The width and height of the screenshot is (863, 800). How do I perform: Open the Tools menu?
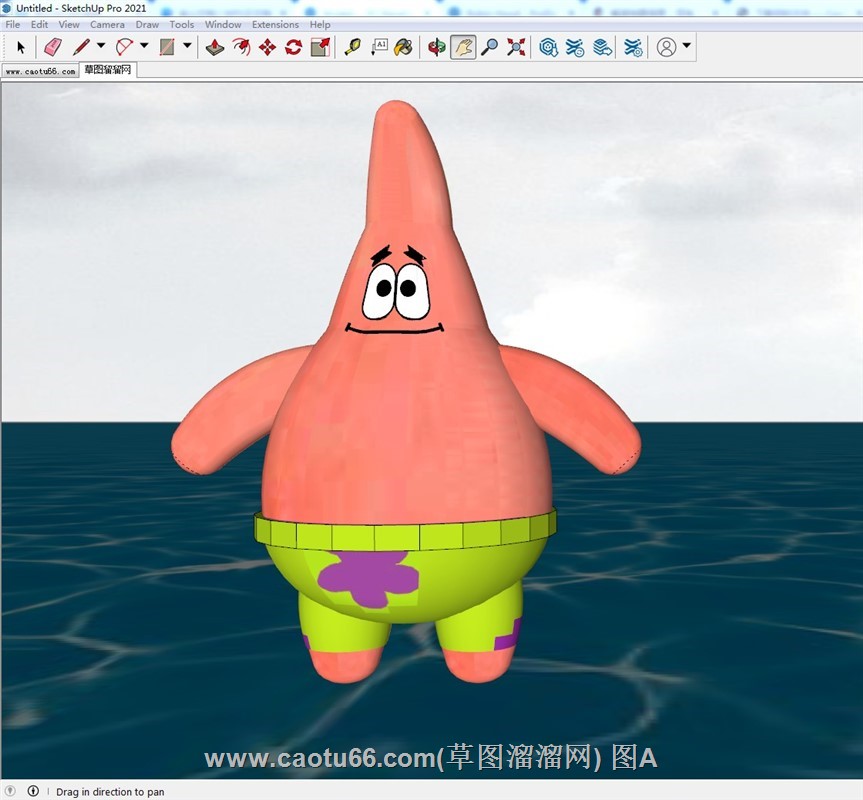[182, 24]
